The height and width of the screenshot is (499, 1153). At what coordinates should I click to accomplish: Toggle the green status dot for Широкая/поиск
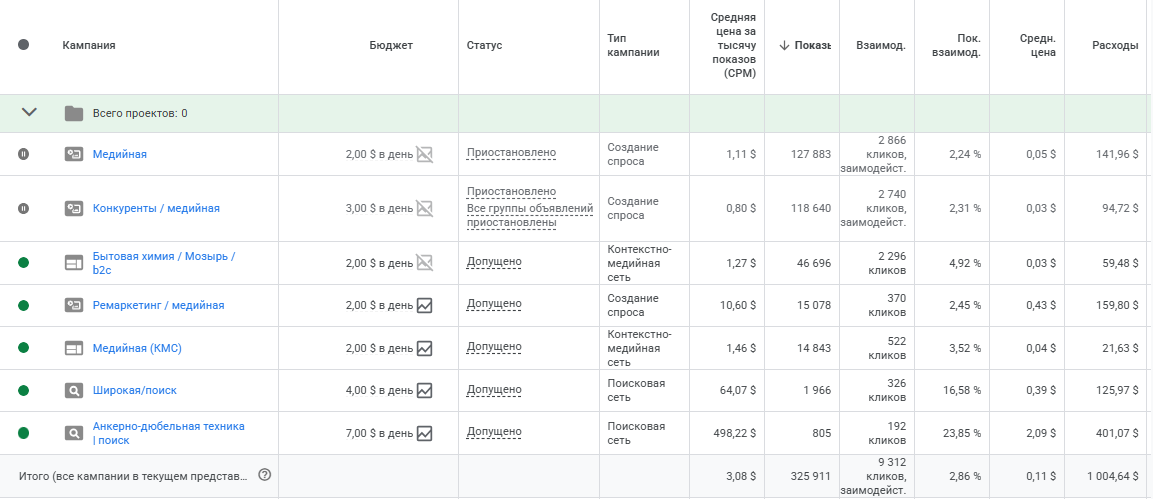[24, 390]
